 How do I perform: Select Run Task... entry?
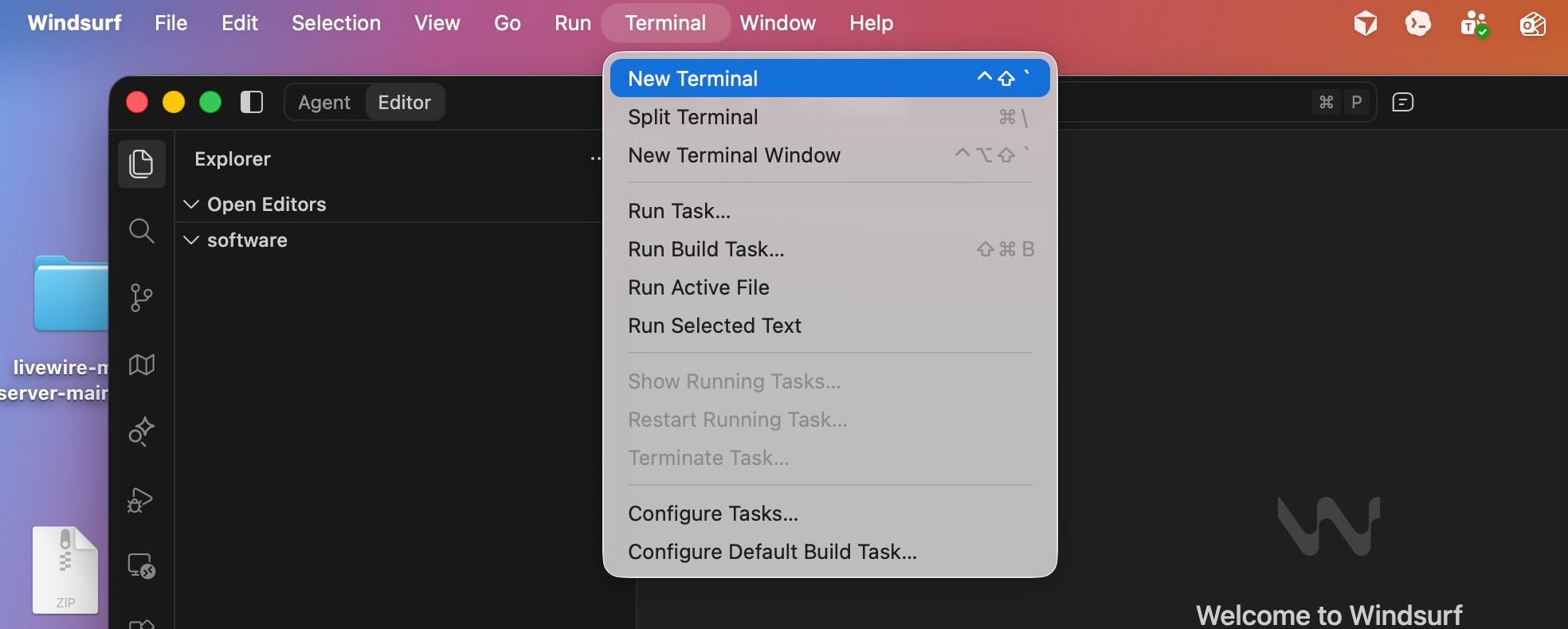tap(829, 211)
